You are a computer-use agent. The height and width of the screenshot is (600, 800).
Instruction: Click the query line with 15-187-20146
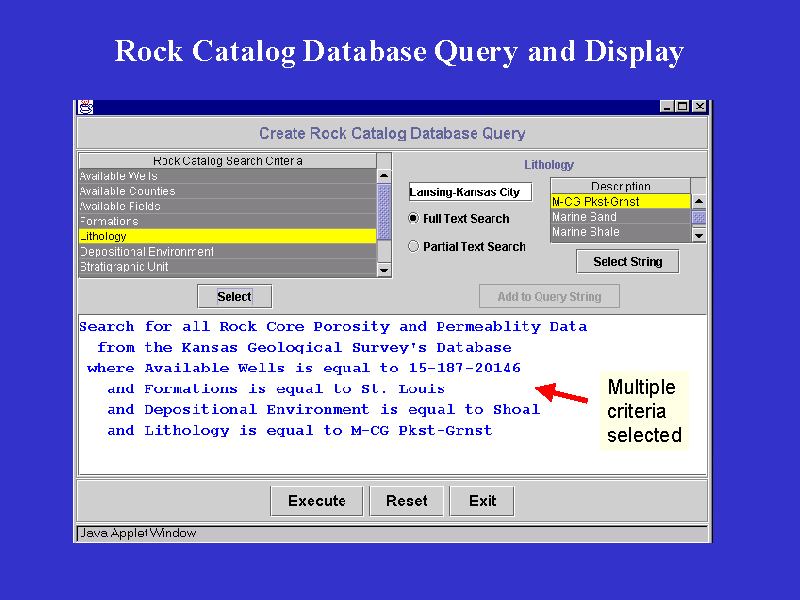click(304, 368)
